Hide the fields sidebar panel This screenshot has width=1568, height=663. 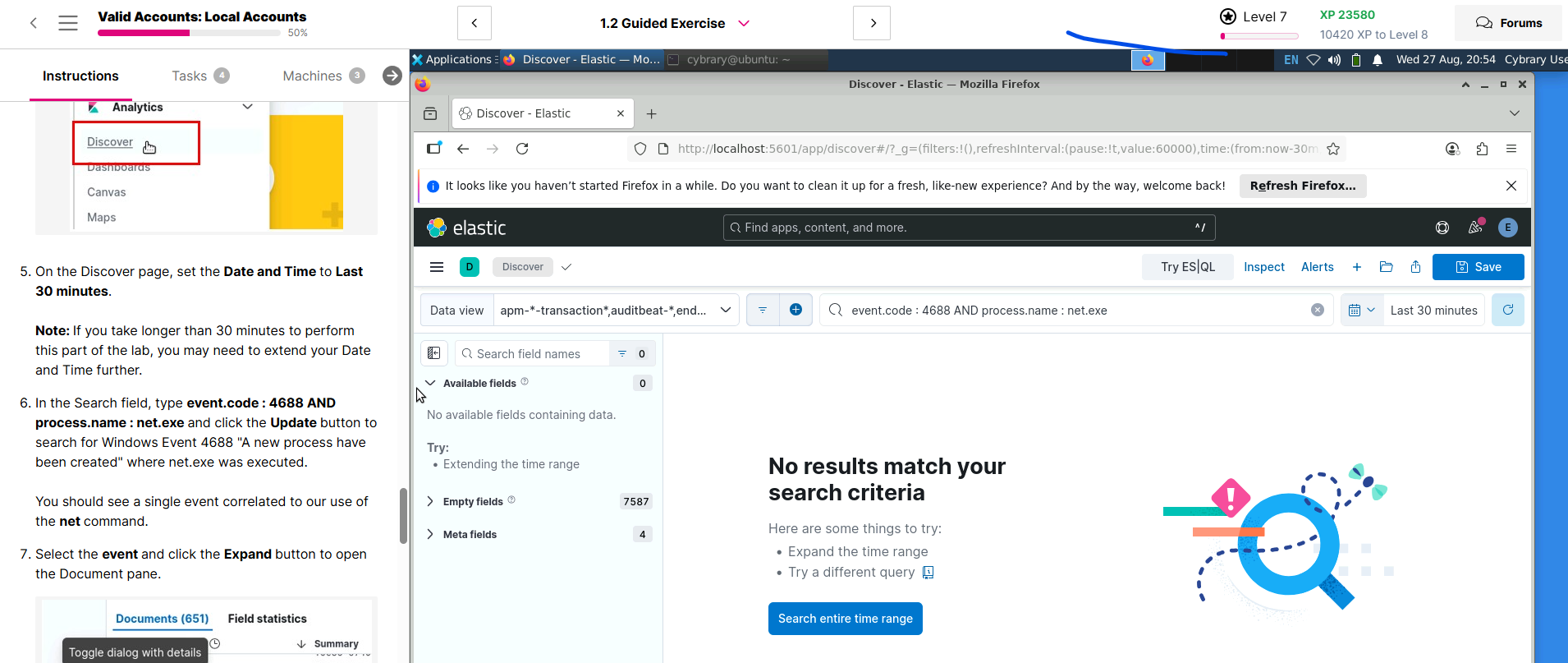[x=434, y=353]
